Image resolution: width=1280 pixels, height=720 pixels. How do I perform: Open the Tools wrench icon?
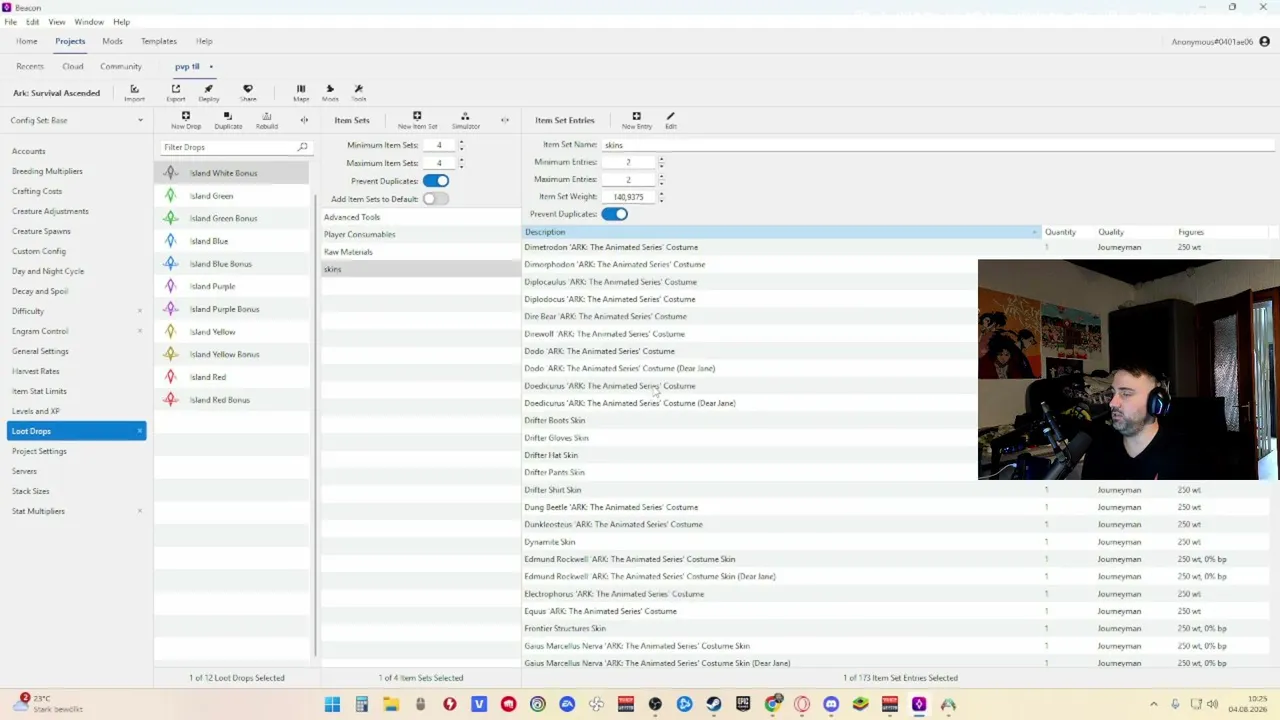[359, 92]
